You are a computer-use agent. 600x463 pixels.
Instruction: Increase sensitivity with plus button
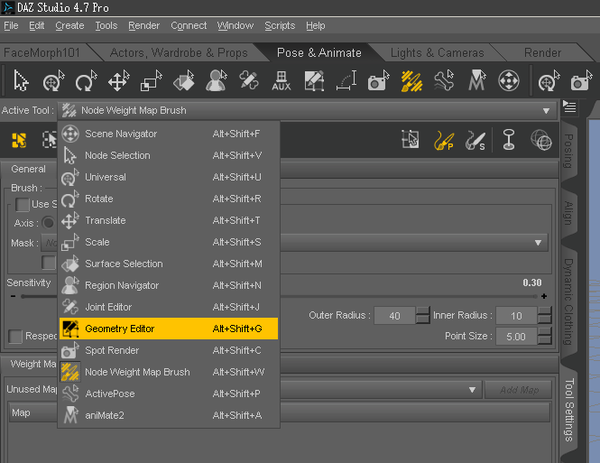[544, 296]
